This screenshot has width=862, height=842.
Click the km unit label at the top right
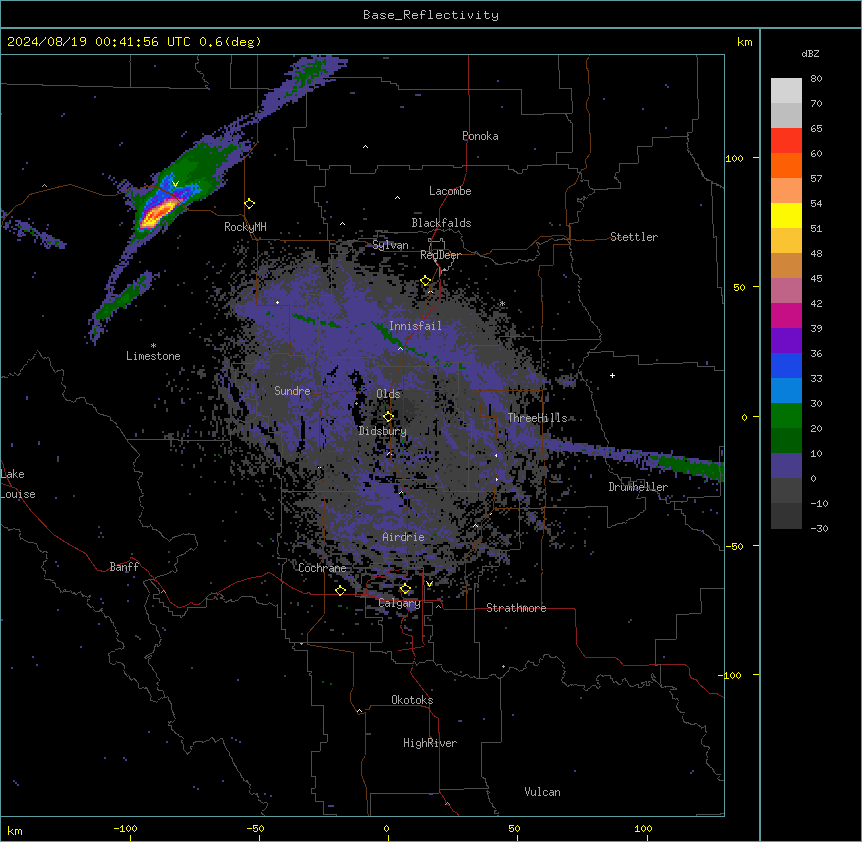point(744,42)
